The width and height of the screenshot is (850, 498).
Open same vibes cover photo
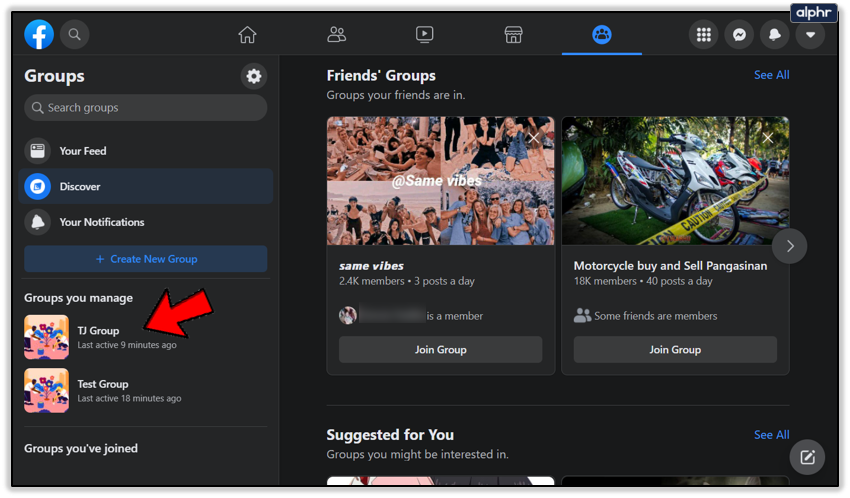point(440,181)
